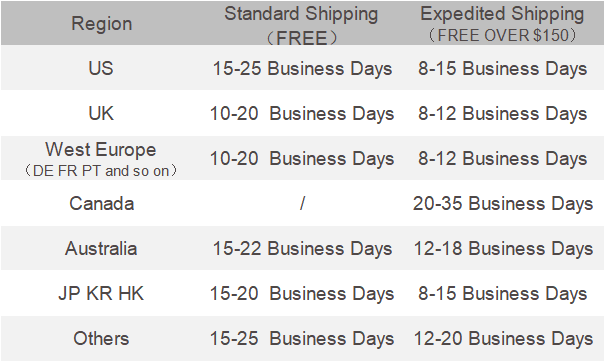The height and width of the screenshot is (361, 605).
Task: Select the US region cell
Action: pyautogui.click(x=101, y=68)
